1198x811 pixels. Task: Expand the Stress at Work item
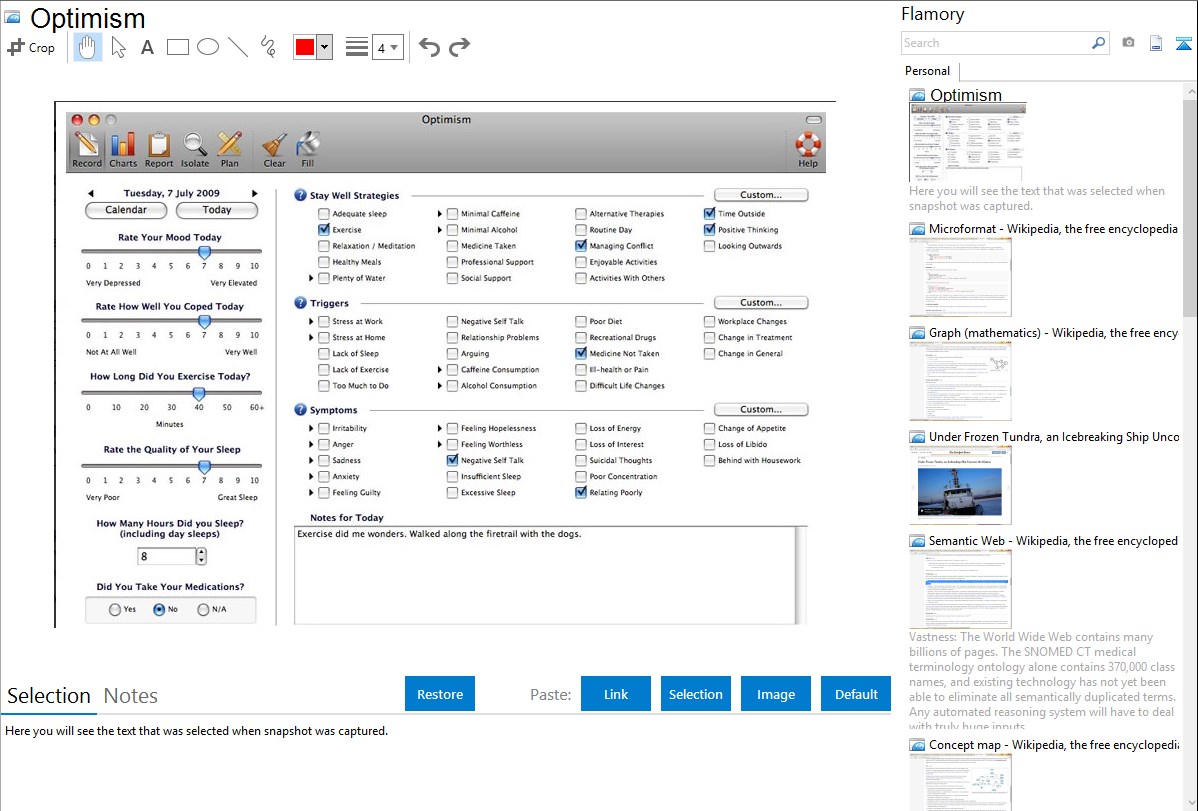(311, 322)
